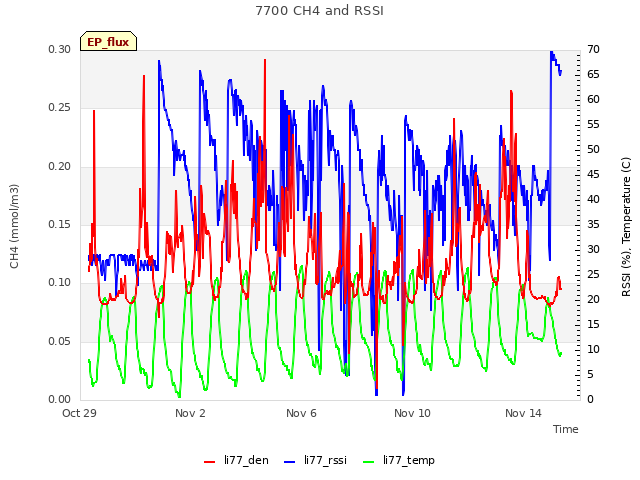
Task: Click the 35 right axis value
Action: point(593,224)
